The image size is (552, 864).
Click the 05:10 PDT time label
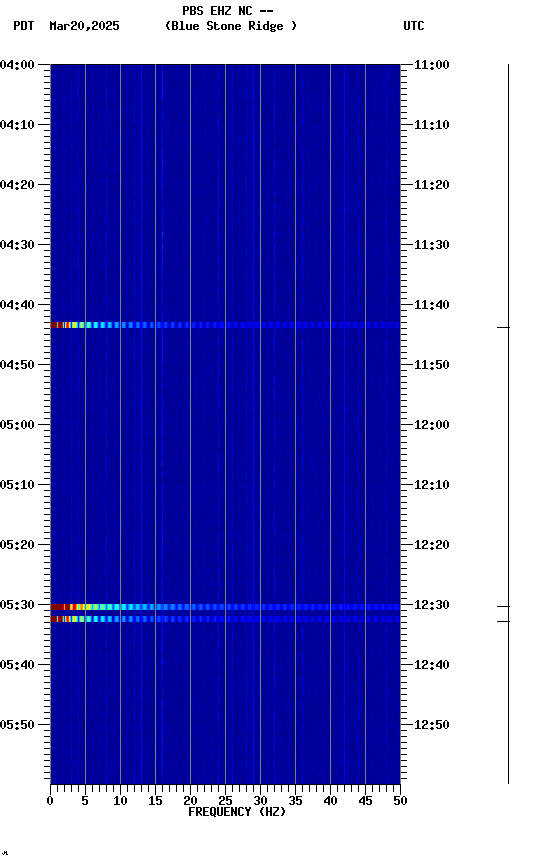pos(17,485)
